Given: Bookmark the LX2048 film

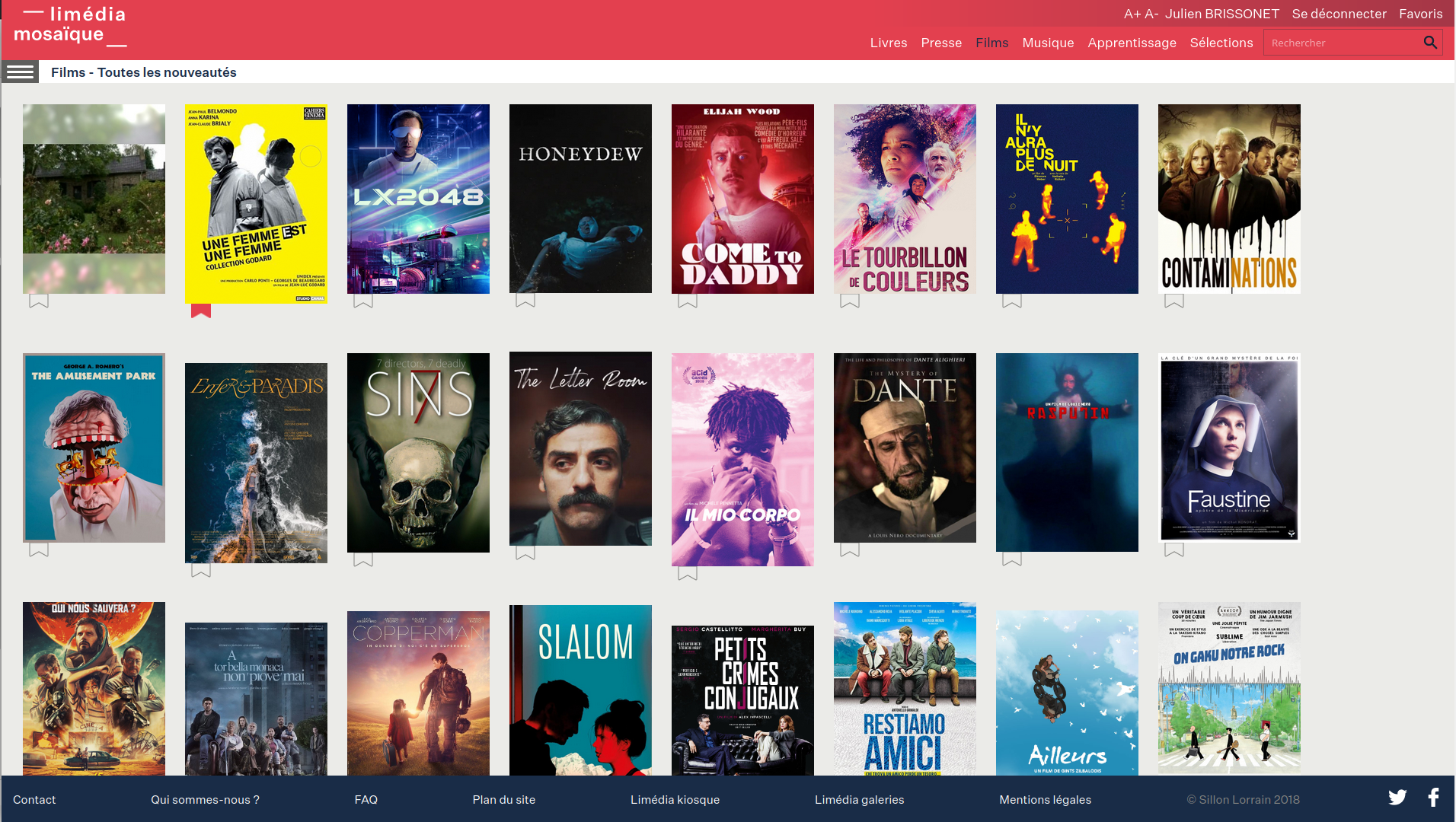Looking at the screenshot, I should (363, 301).
